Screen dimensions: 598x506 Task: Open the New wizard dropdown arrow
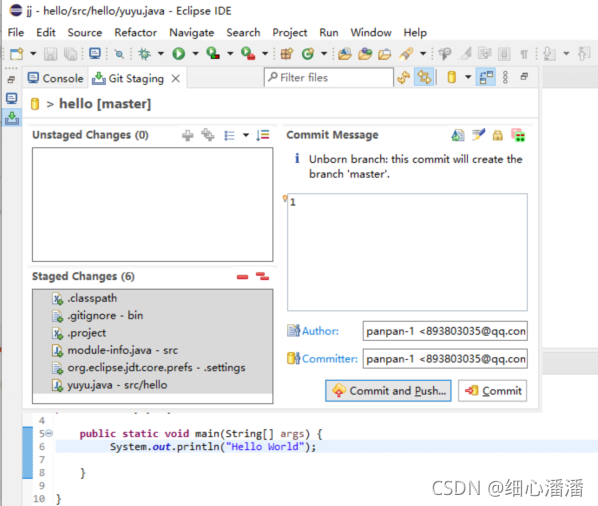[33, 54]
